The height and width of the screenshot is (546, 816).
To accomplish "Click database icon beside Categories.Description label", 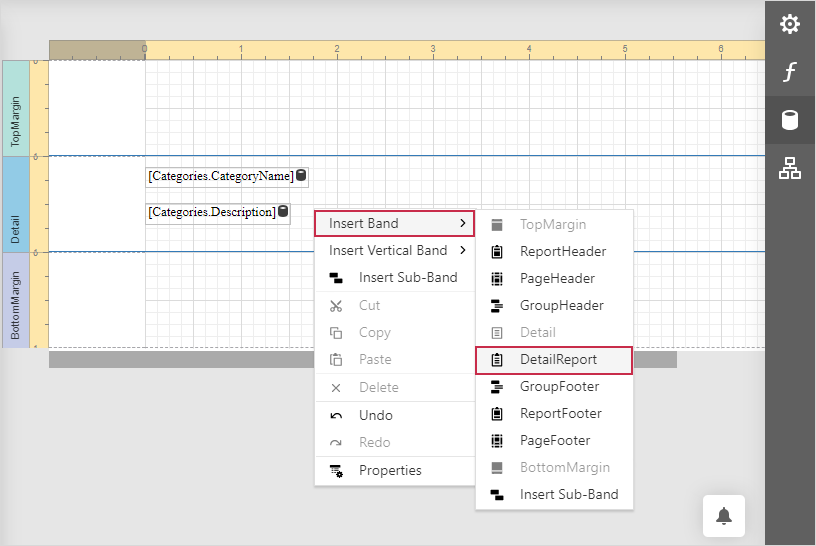I will [283, 212].
